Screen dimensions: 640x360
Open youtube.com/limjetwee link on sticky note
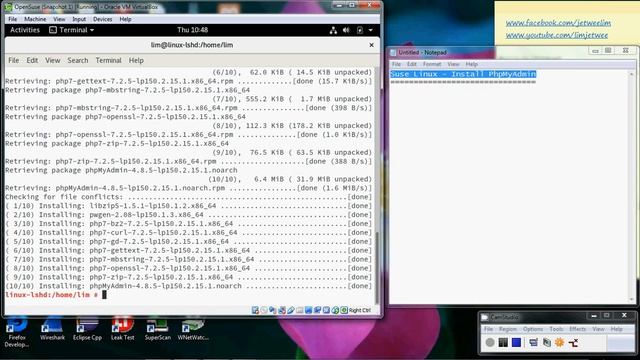(x=557, y=35)
